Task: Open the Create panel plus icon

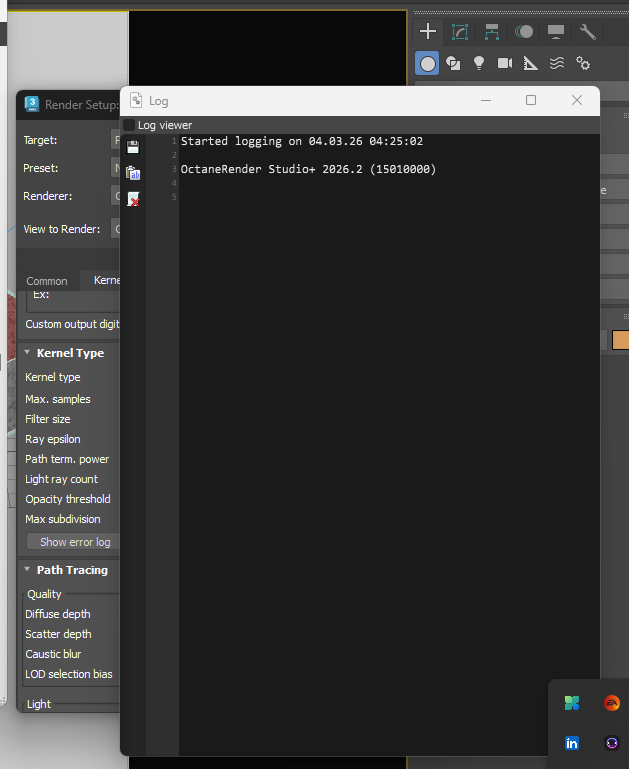Action: coord(428,31)
